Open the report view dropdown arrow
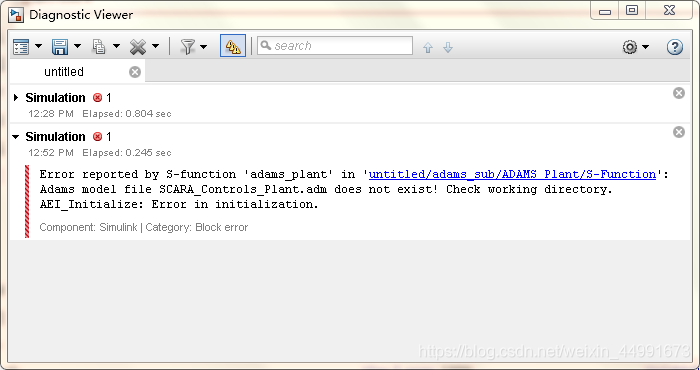Screen dimensions: 700x370 pos(38,46)
